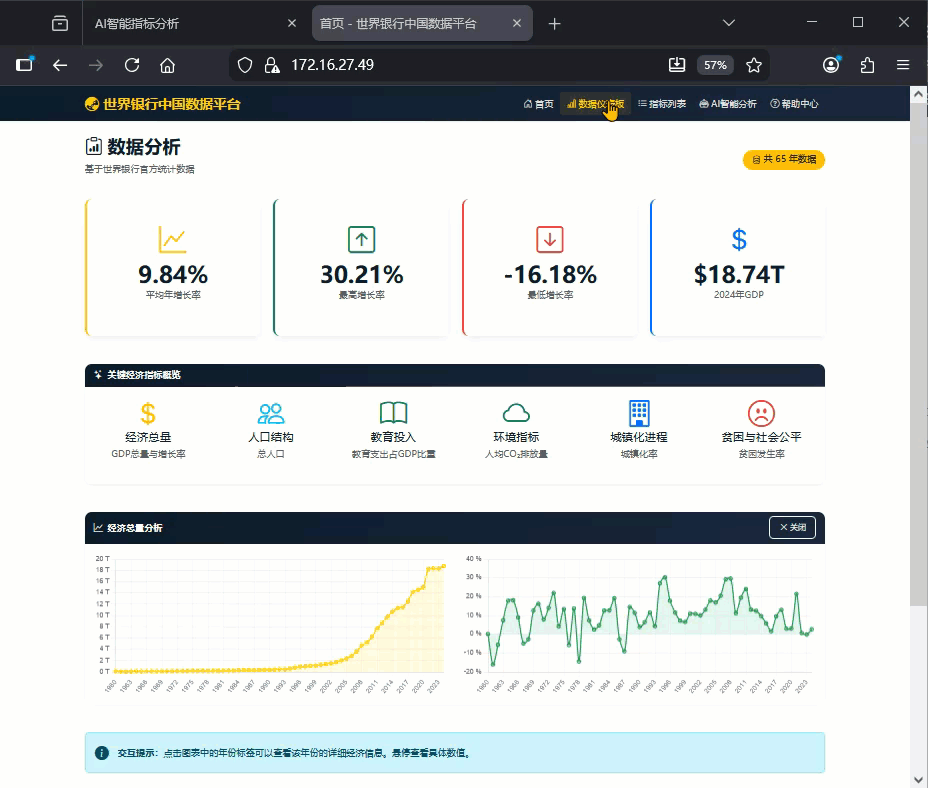928x788 pixels.
Task: Open the Firefox account profile icon
Action: coord(831,65)
